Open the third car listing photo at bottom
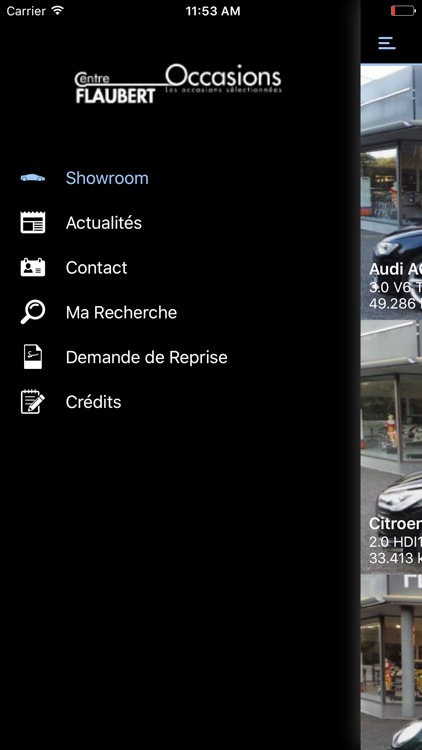422x750 pixels. point(391,662)
